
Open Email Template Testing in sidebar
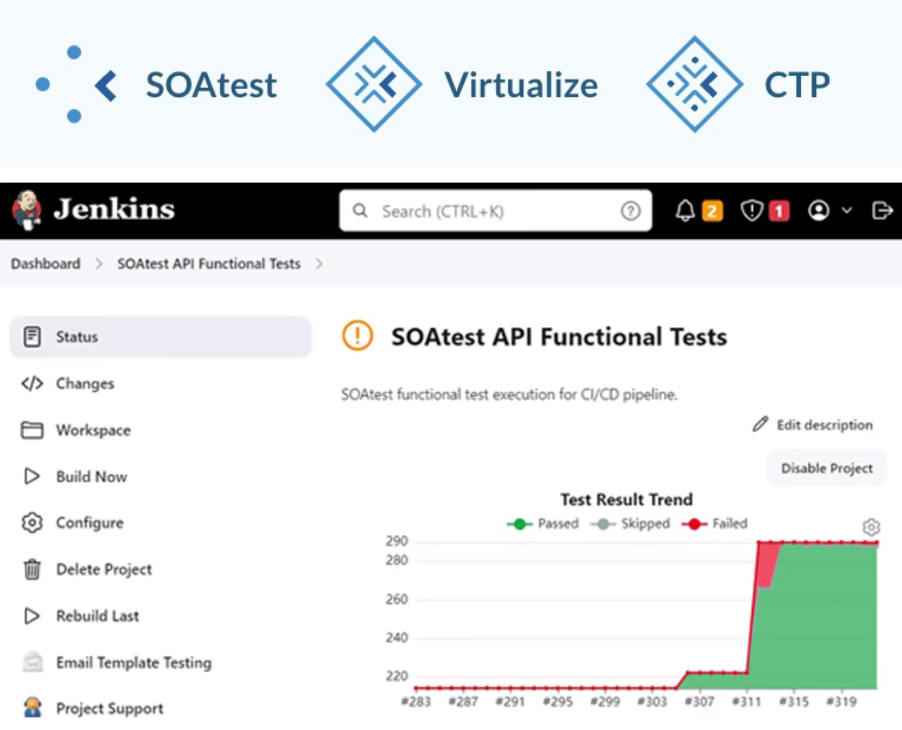(134, 662)
